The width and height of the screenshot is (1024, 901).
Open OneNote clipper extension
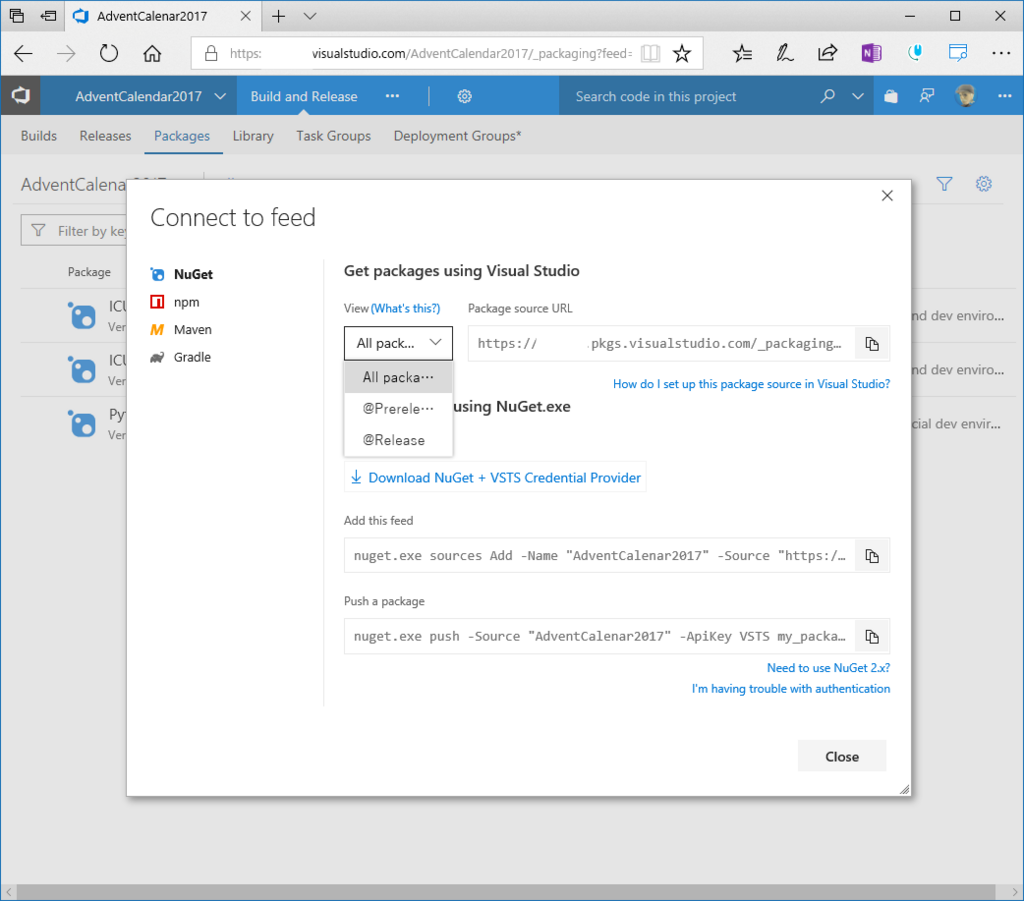(x=871, y=53)
